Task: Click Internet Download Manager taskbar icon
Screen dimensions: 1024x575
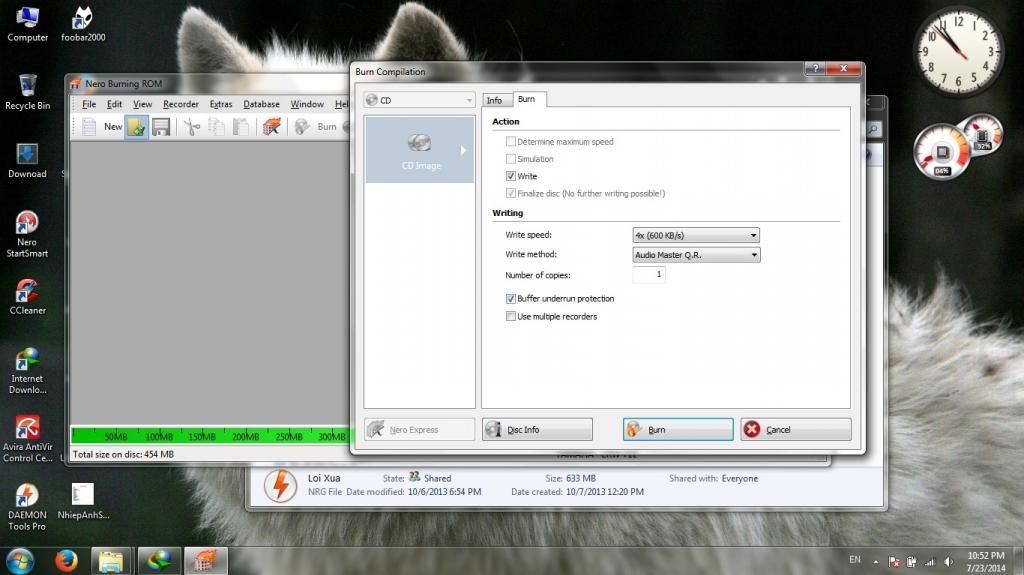Action: [159, 561]
